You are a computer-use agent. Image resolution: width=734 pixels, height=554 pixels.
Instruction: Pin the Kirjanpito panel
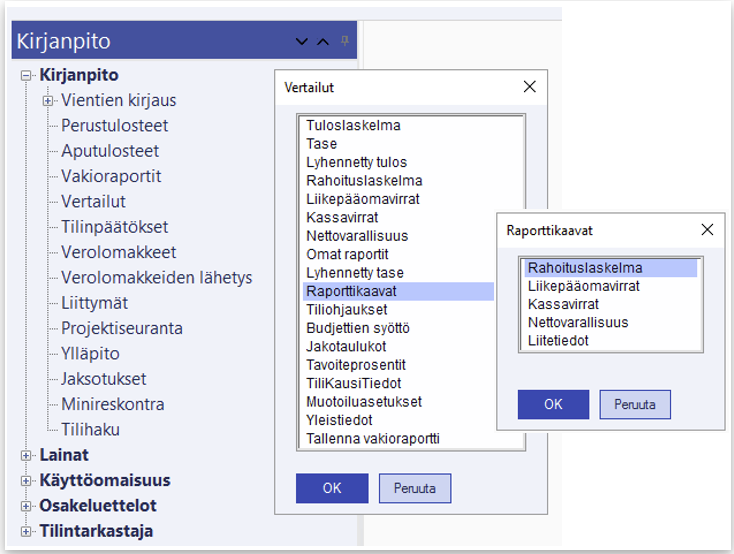click(345, 41)
